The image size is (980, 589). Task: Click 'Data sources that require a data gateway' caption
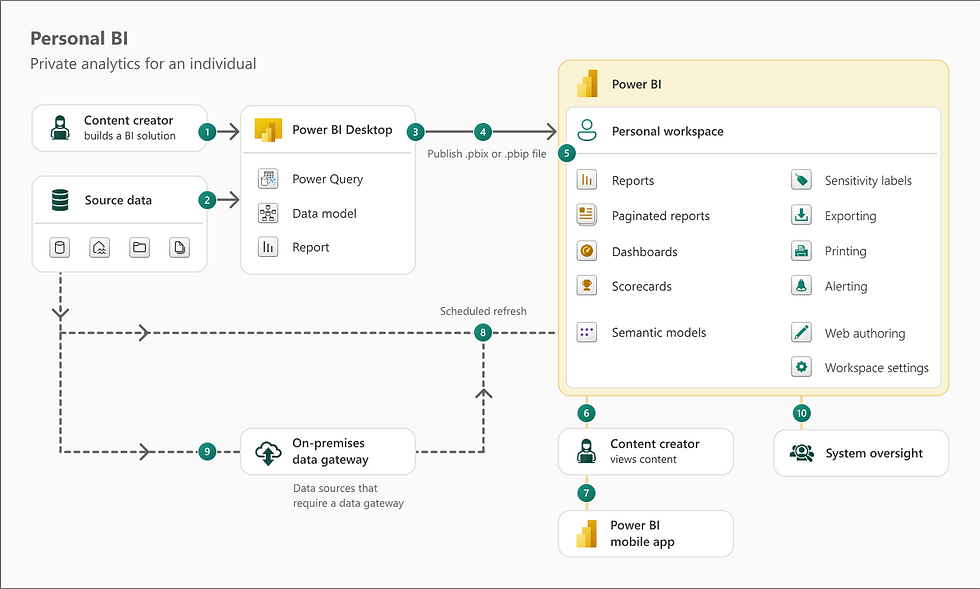(349, 496)
